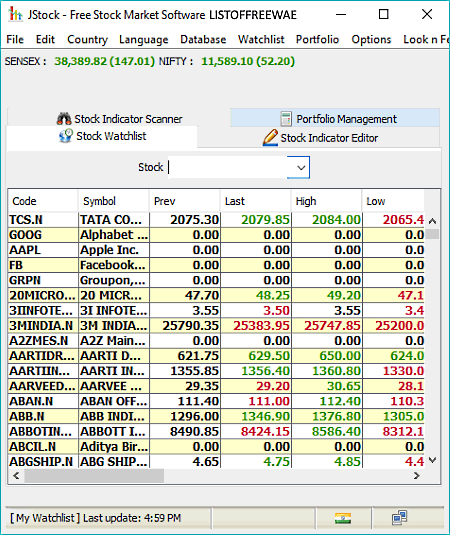Click the horizontal scrollbar right arrow
450x535 pixels.
[x=416, y=476]
